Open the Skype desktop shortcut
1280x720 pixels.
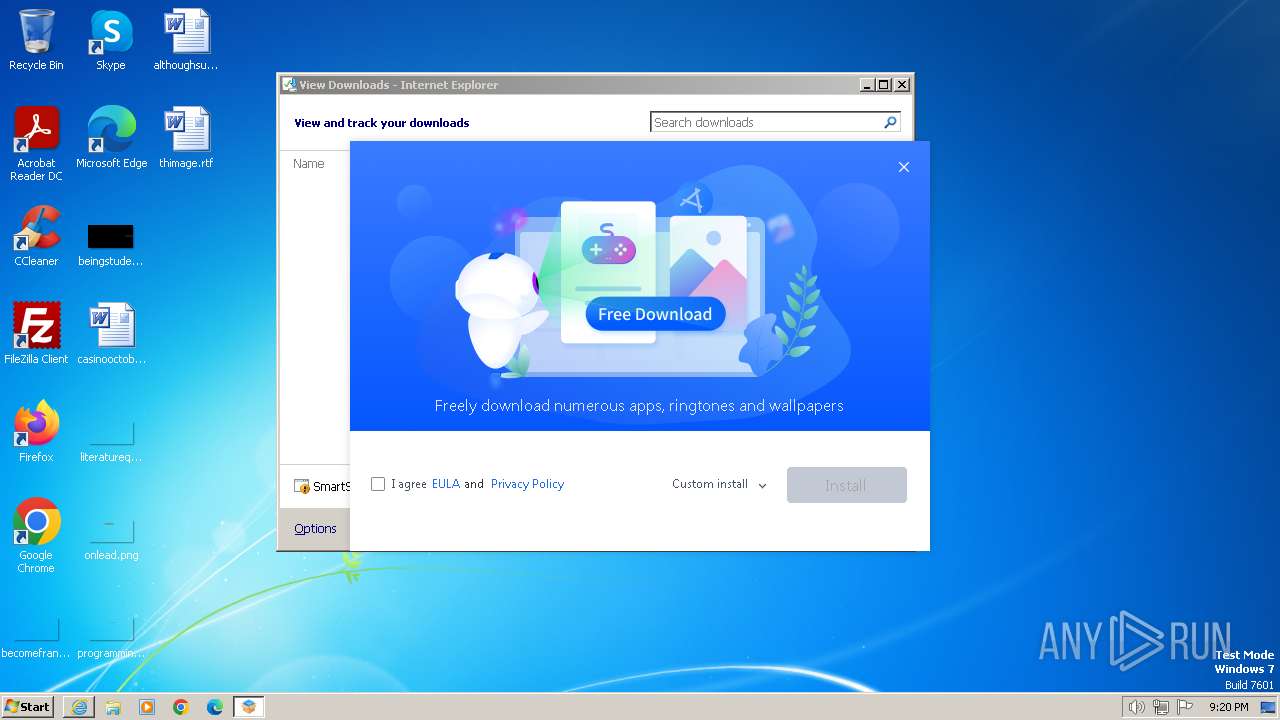pos(110,40)
